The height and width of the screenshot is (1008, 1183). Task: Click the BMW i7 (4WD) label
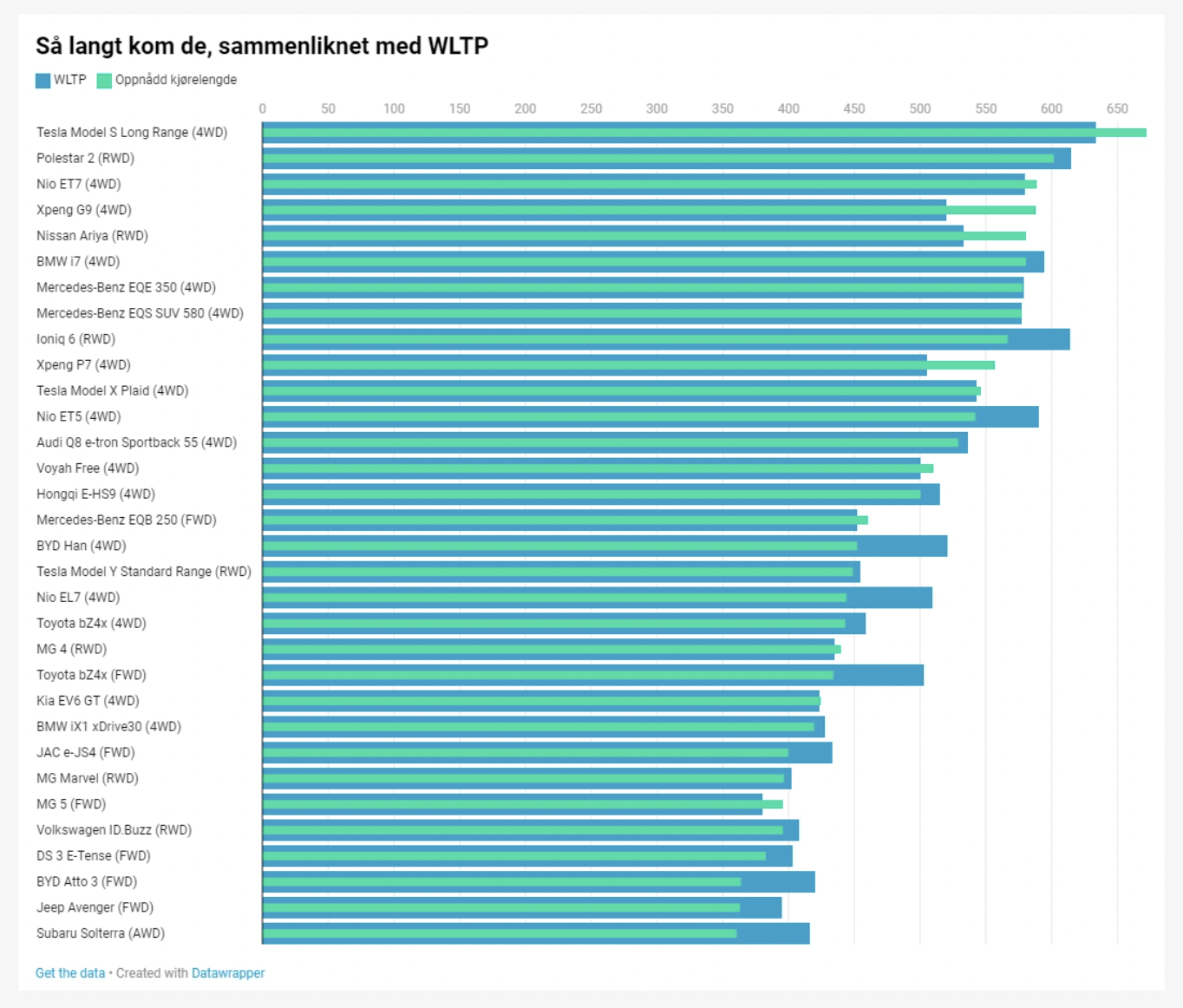tap(78, 261)
